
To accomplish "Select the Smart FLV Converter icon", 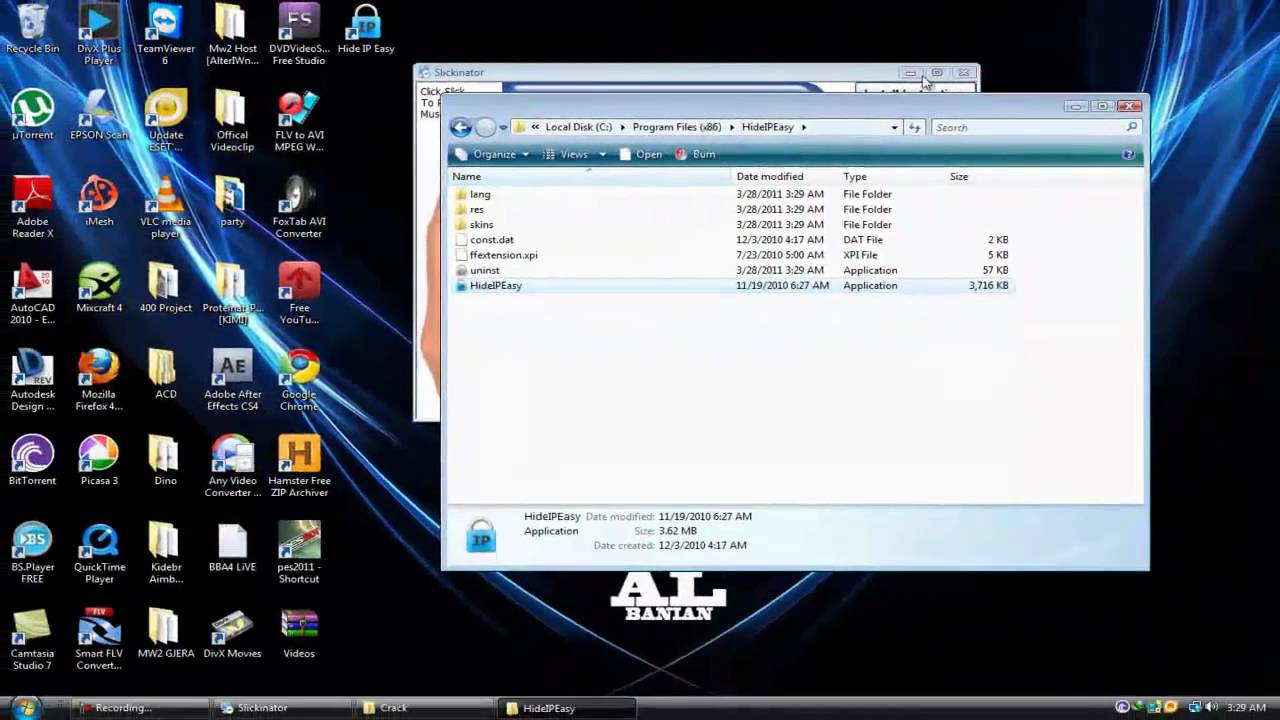I will pos(98,640).
